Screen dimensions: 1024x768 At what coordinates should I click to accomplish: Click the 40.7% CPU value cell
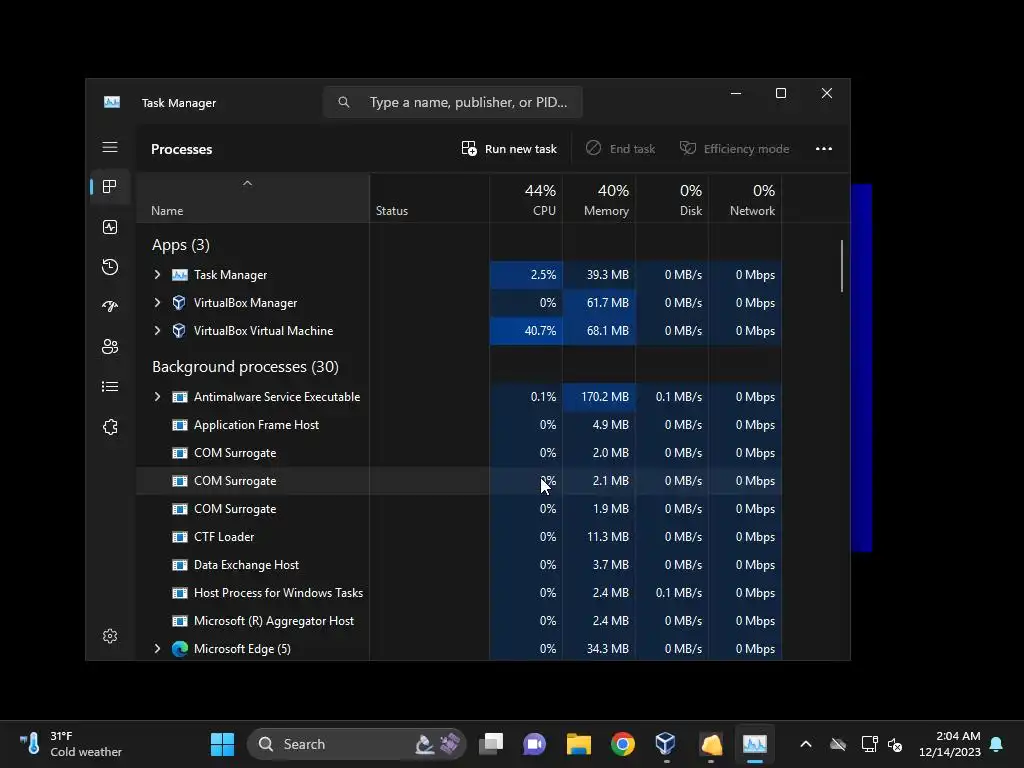pyautogui.click(x=526, y=331)
